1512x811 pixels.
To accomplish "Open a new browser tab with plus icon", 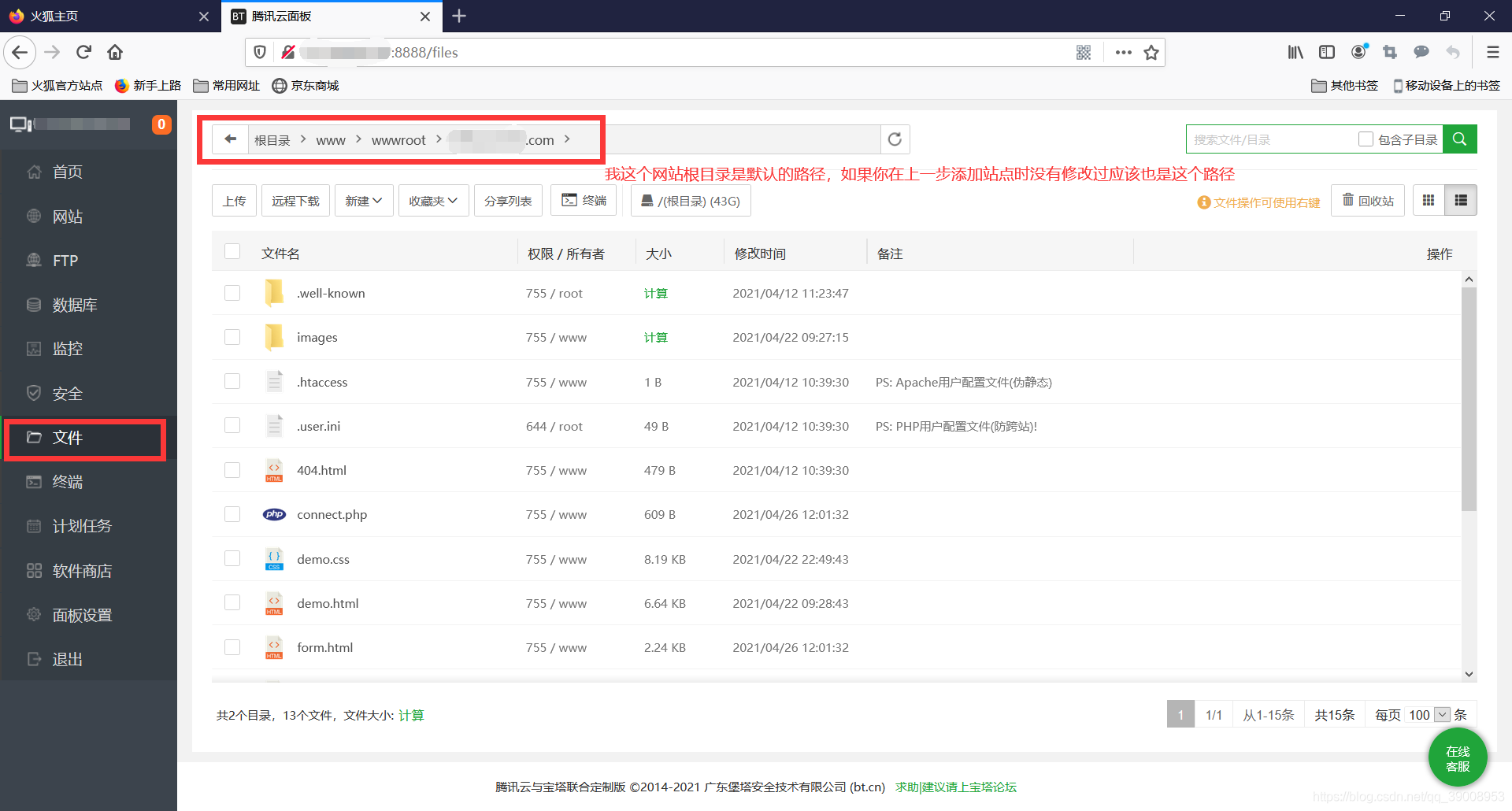I will (x=459, y=16).
